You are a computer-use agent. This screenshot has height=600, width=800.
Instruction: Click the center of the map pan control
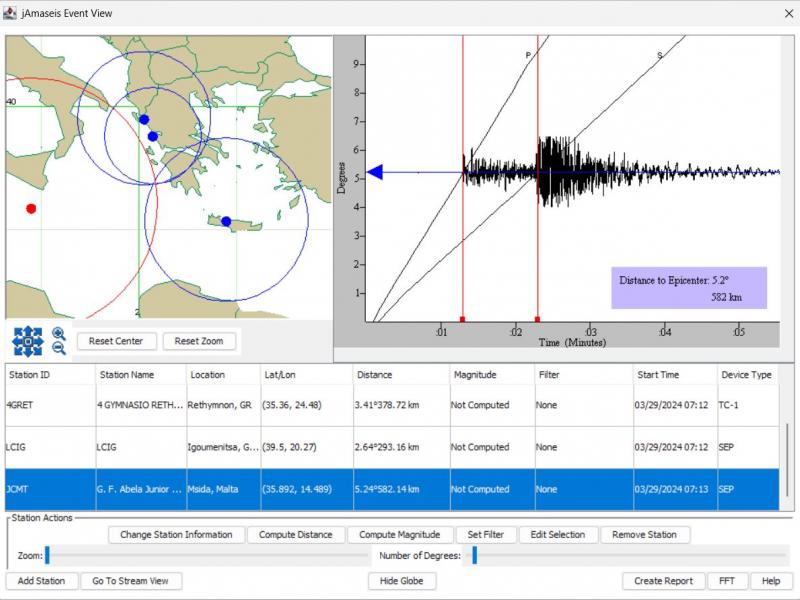click(x=27, y=341)
